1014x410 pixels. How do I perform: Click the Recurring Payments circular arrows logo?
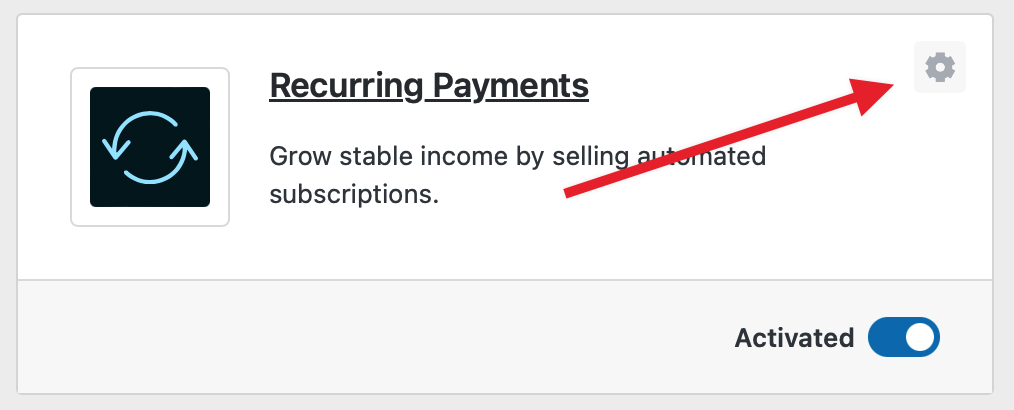click(x=150, y=147)
